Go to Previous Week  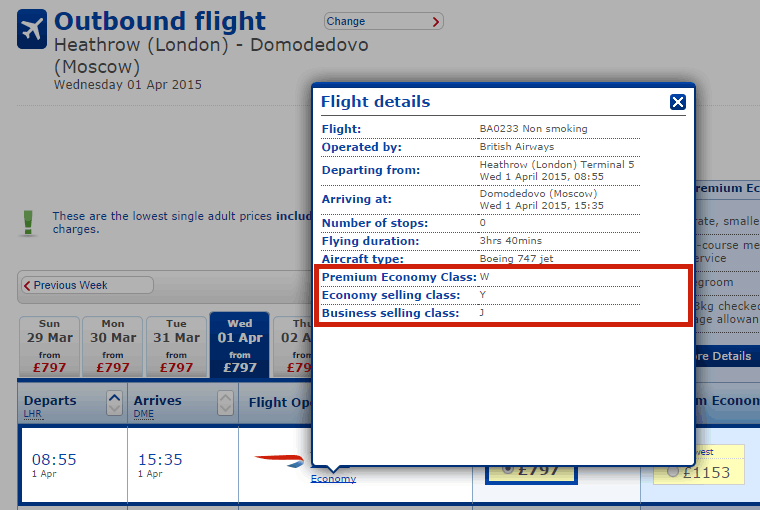point(87,285)
